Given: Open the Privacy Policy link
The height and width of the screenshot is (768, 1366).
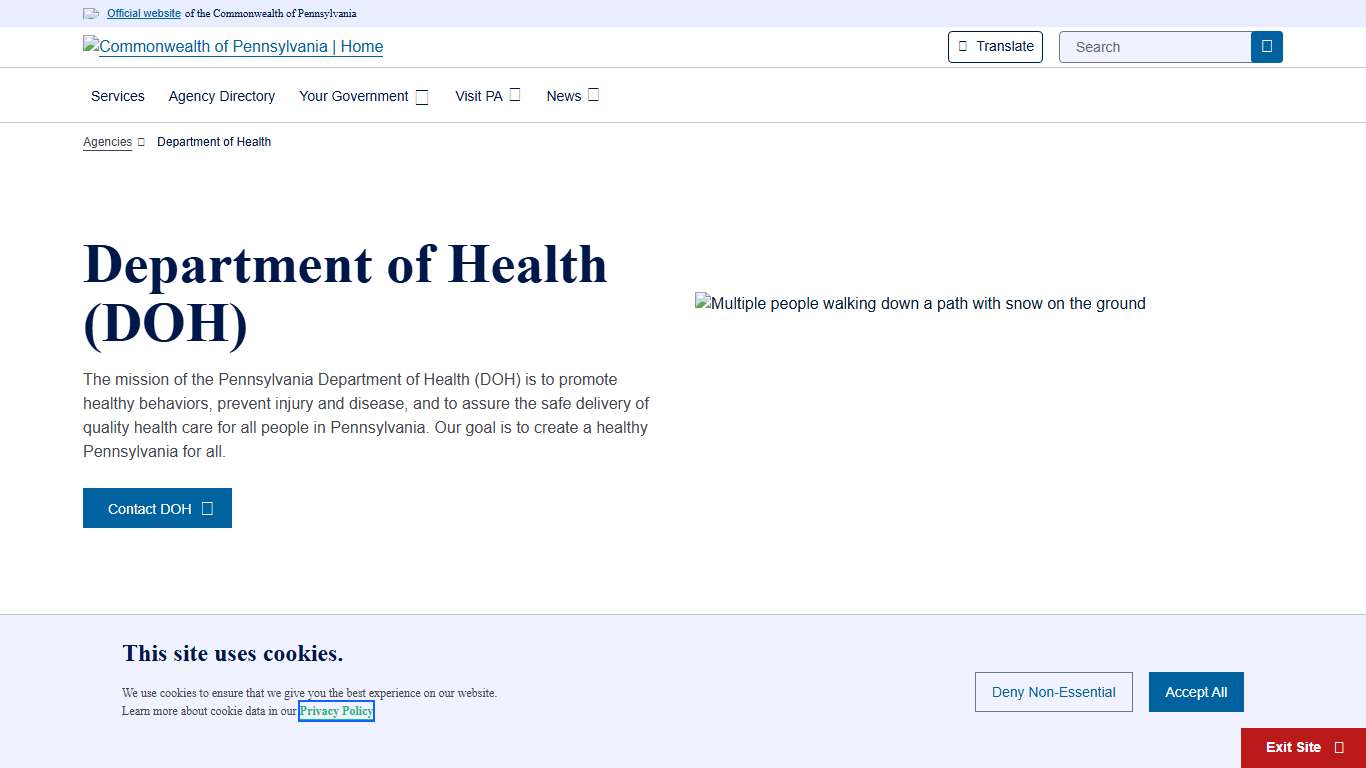Looking at the screenshot, I should [x=336, y=711].
